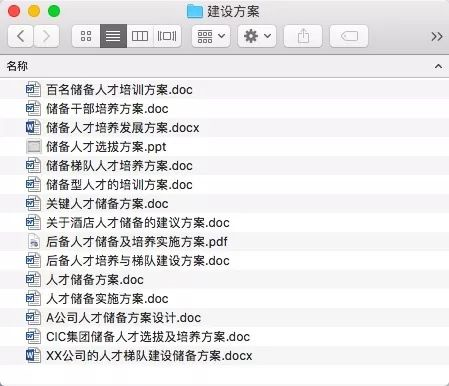Select file name 关于酒店人才储备的建议方案.doc
449x386 pixels.
138,223
